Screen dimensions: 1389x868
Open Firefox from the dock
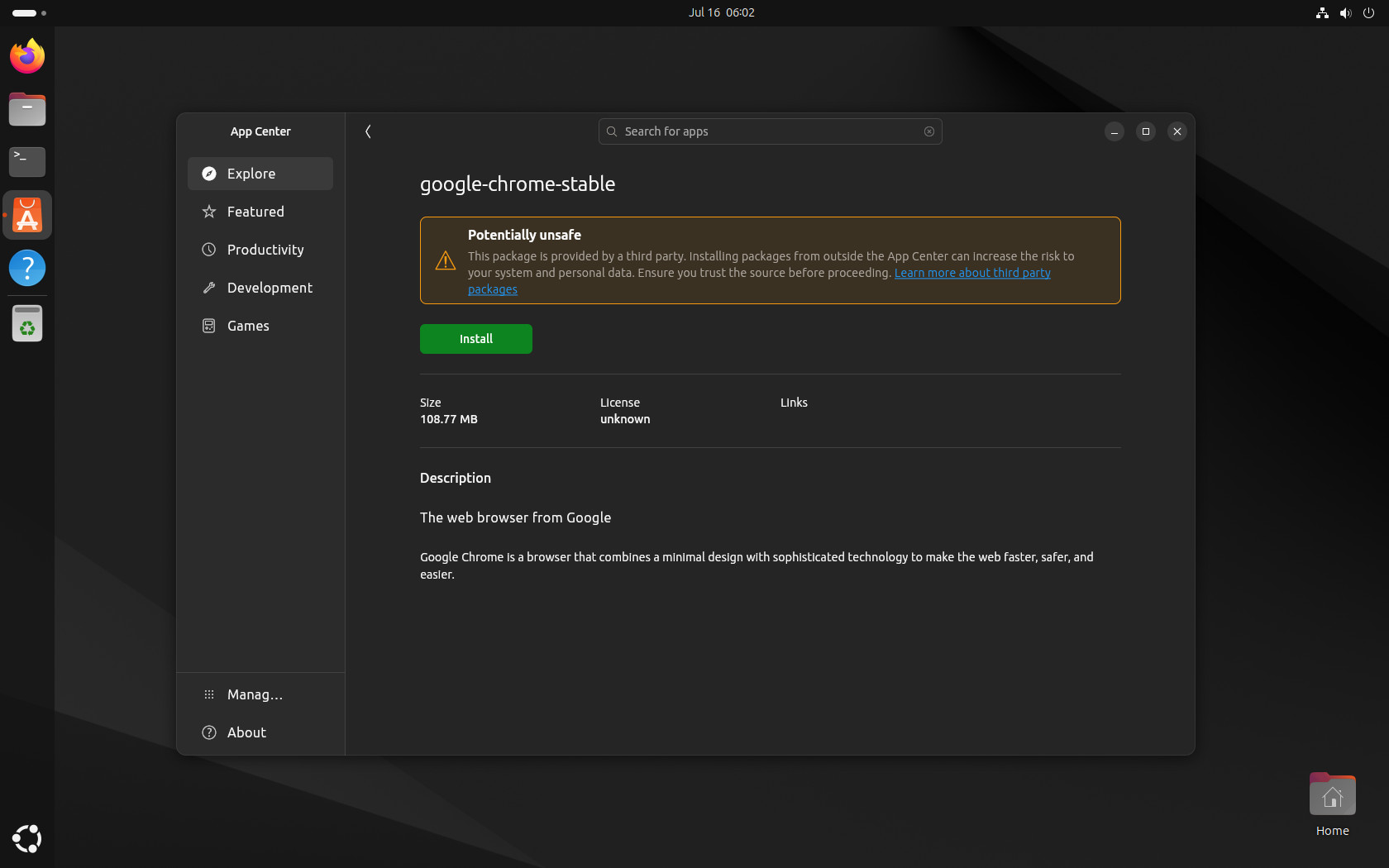click(x=27, y=56)
